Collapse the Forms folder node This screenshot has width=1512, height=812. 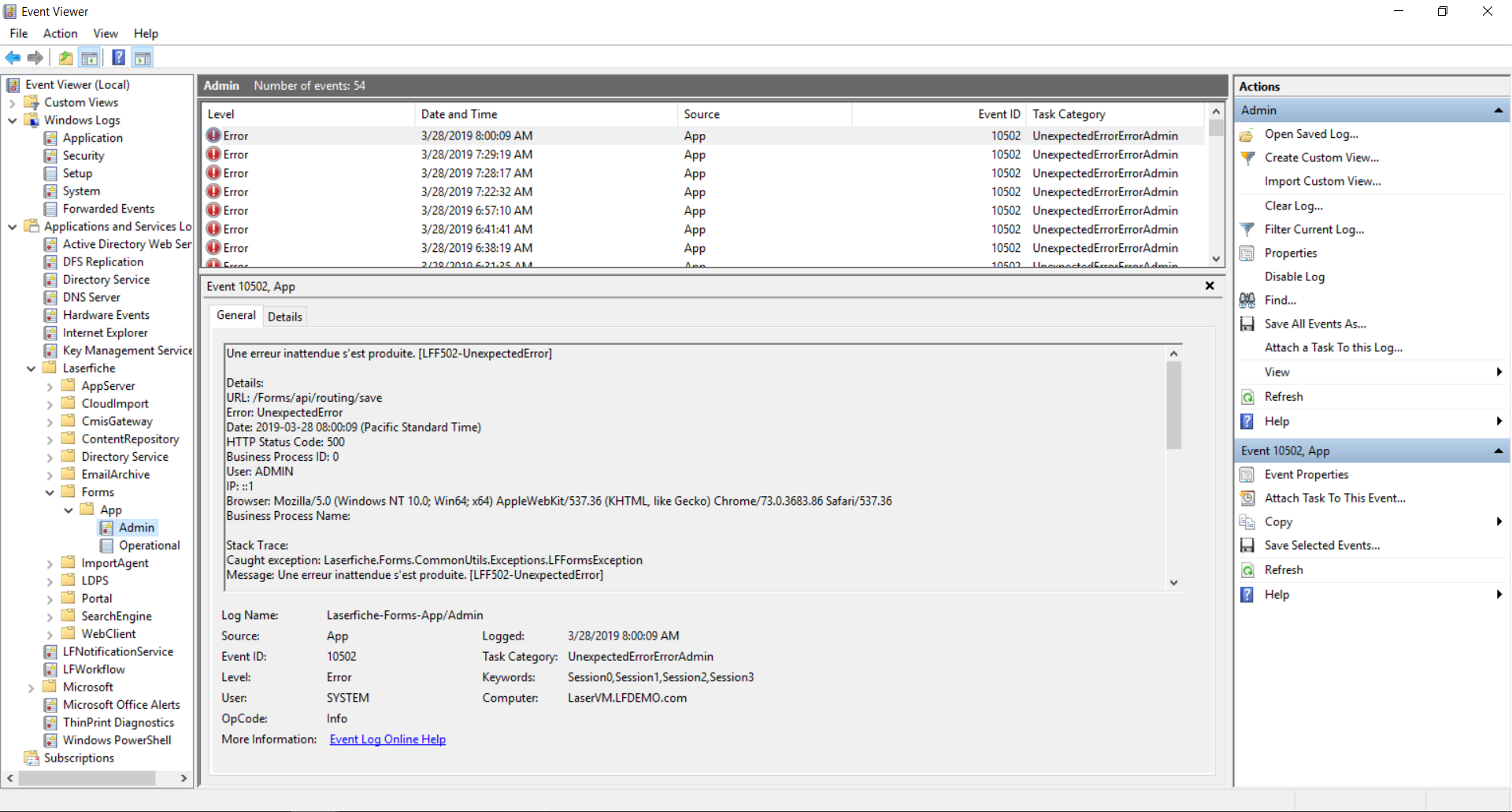click(x=50, y=493)
